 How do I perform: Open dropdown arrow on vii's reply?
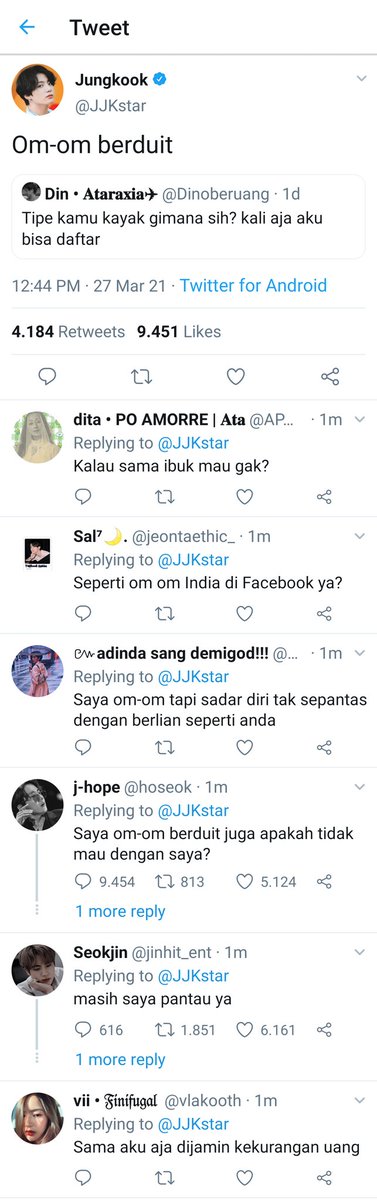coord(360,1100)
